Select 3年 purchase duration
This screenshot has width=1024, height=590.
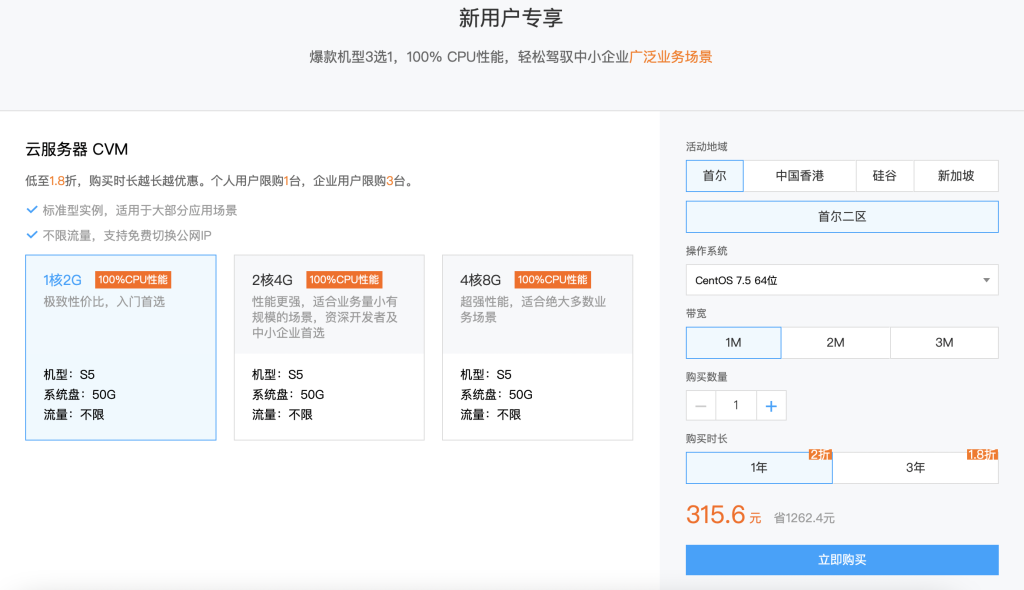916,468
